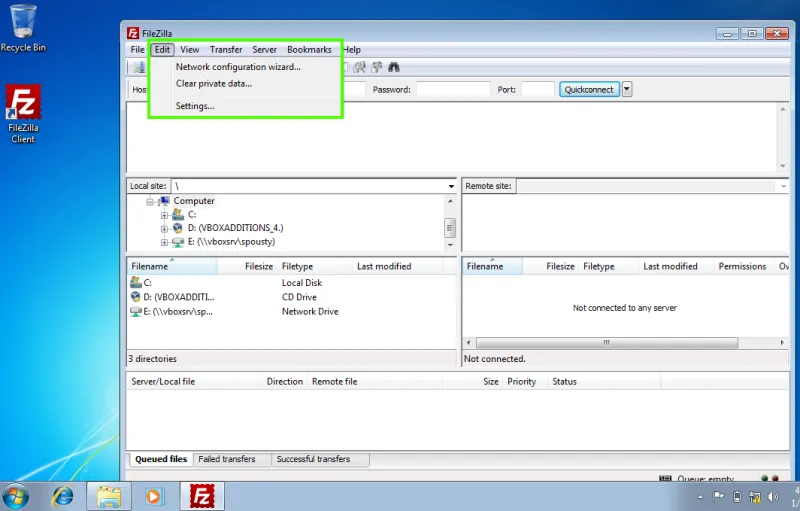Screen dimensions: 800x511
Task: Open the Help menu
Action: click(x=352, y=49)
